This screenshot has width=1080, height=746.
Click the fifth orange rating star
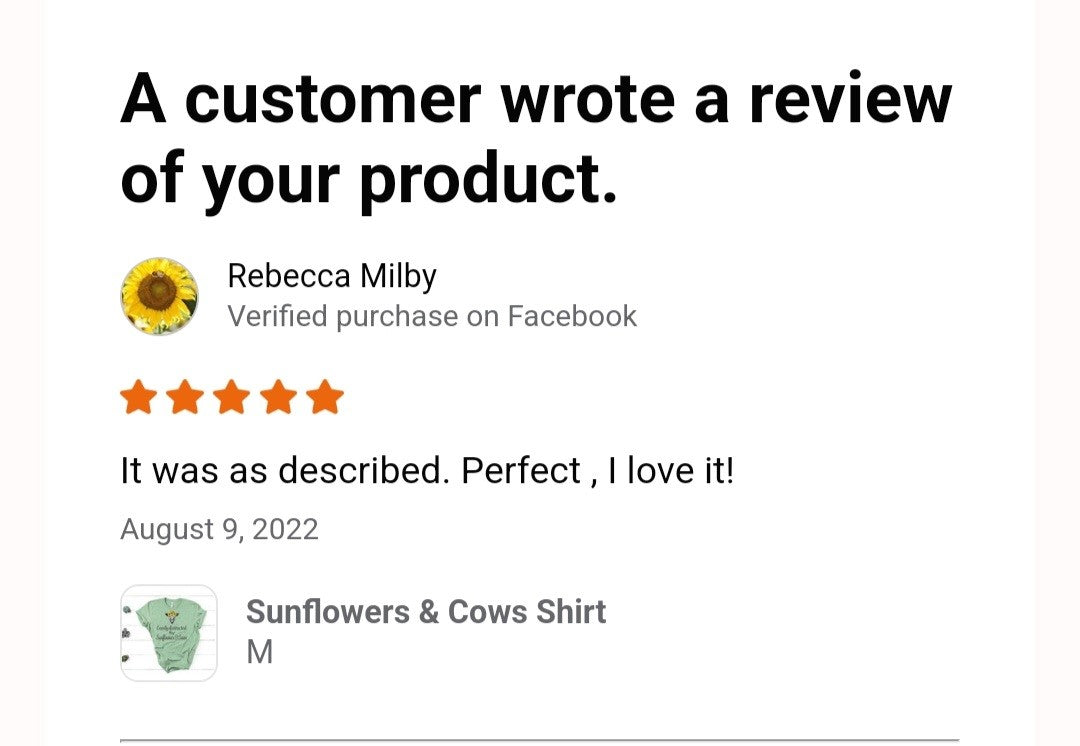[325, 398]
